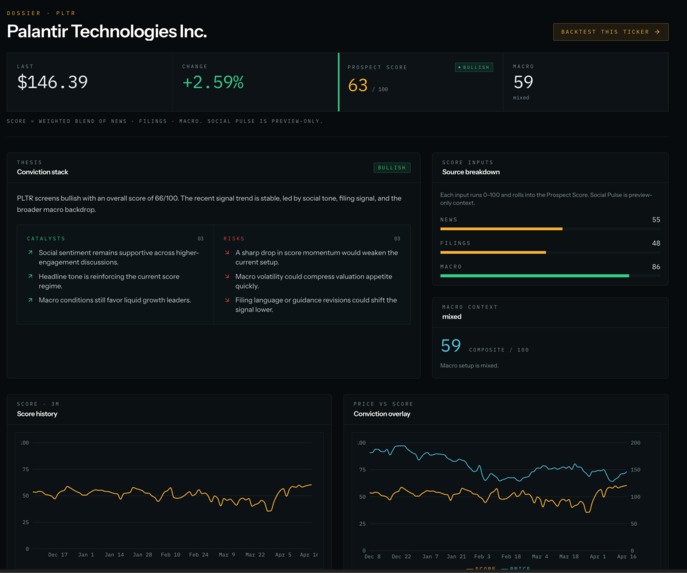Click the News value 55
The height and width of the screenshot is (573, 687).
click(656, 219)
